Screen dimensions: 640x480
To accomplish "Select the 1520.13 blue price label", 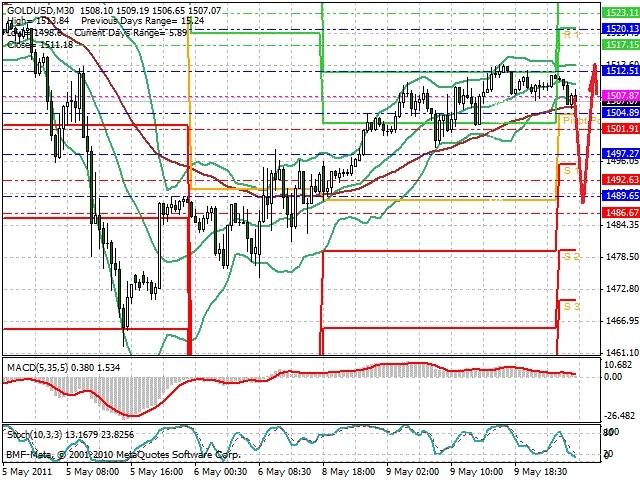I will pos(621,29).
